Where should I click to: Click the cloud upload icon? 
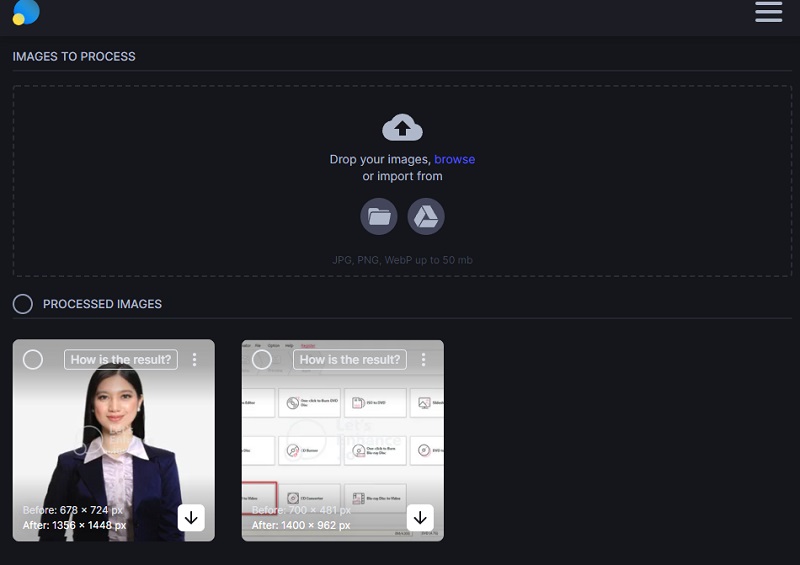[402, 128]
